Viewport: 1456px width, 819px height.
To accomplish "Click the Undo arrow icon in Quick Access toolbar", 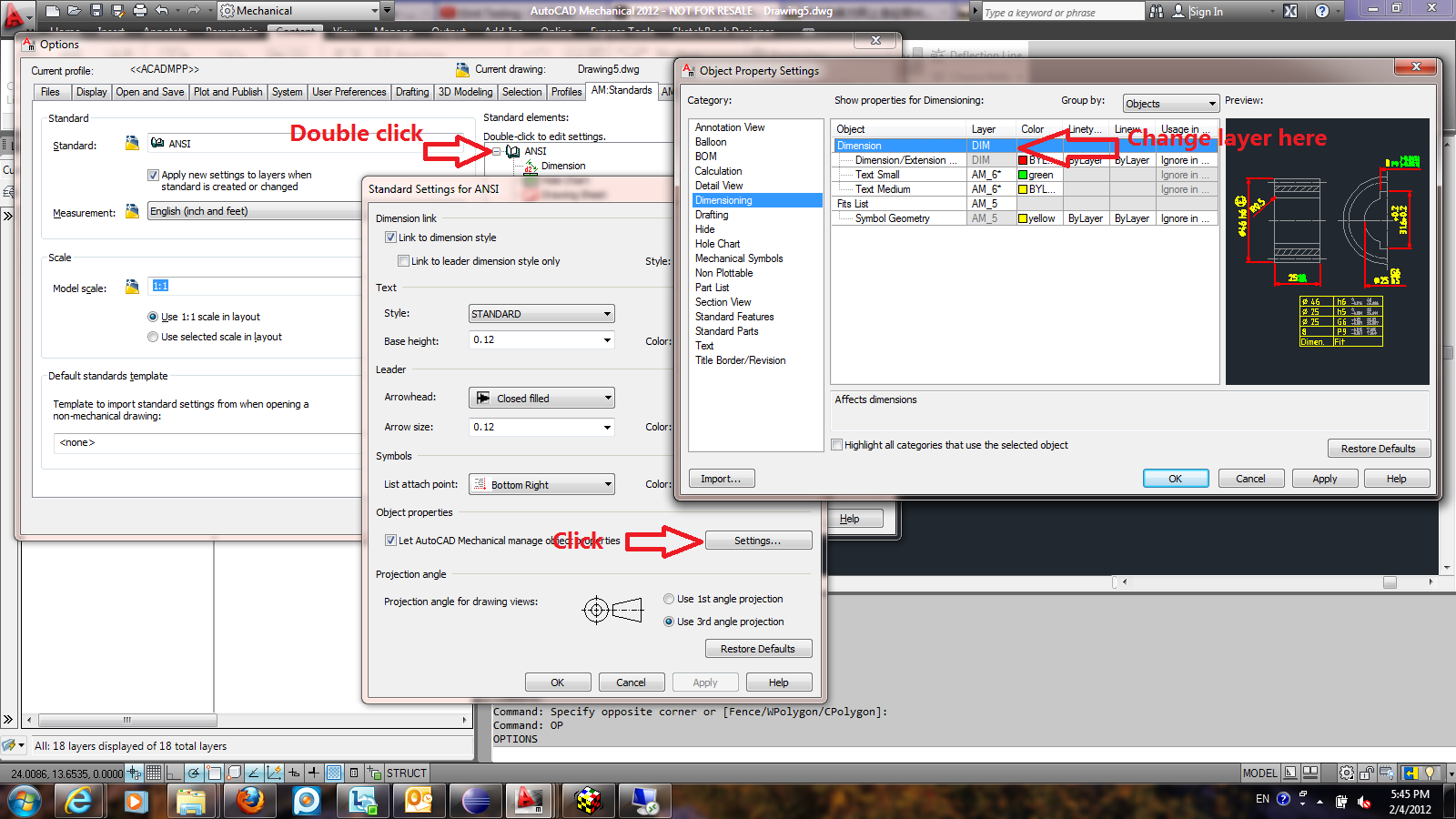I will click(x=162, y=11).
